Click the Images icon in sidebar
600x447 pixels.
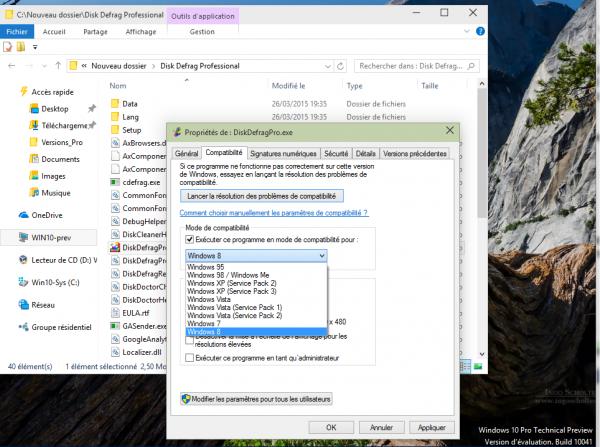[x=34, y=176]
